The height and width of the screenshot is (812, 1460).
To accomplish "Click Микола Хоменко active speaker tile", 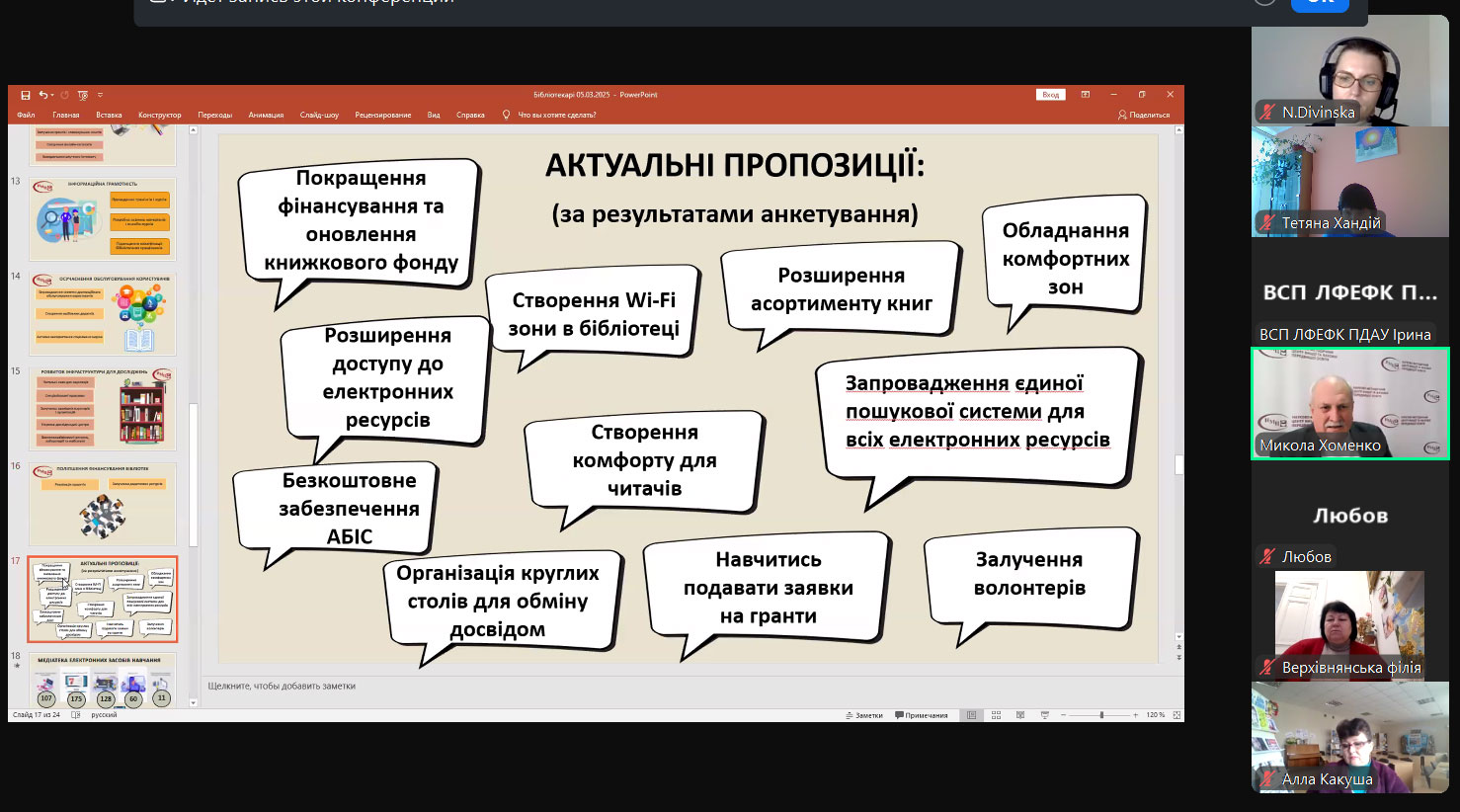I will click(1350, 403).
